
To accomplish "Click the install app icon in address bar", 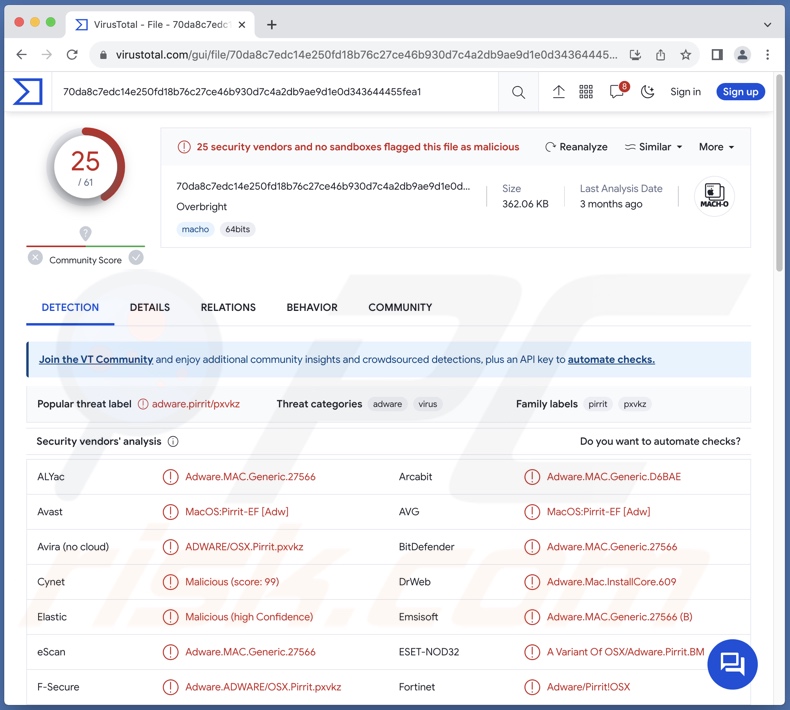I will [x=635, y=54].
